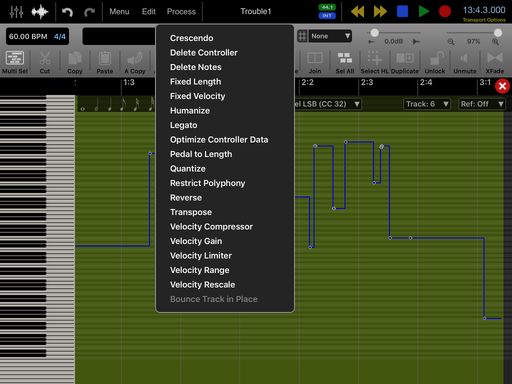Toggle the Multi Sel mode
Screen dimensions: 512x384
pyautogui.click(x=15, y=63)
